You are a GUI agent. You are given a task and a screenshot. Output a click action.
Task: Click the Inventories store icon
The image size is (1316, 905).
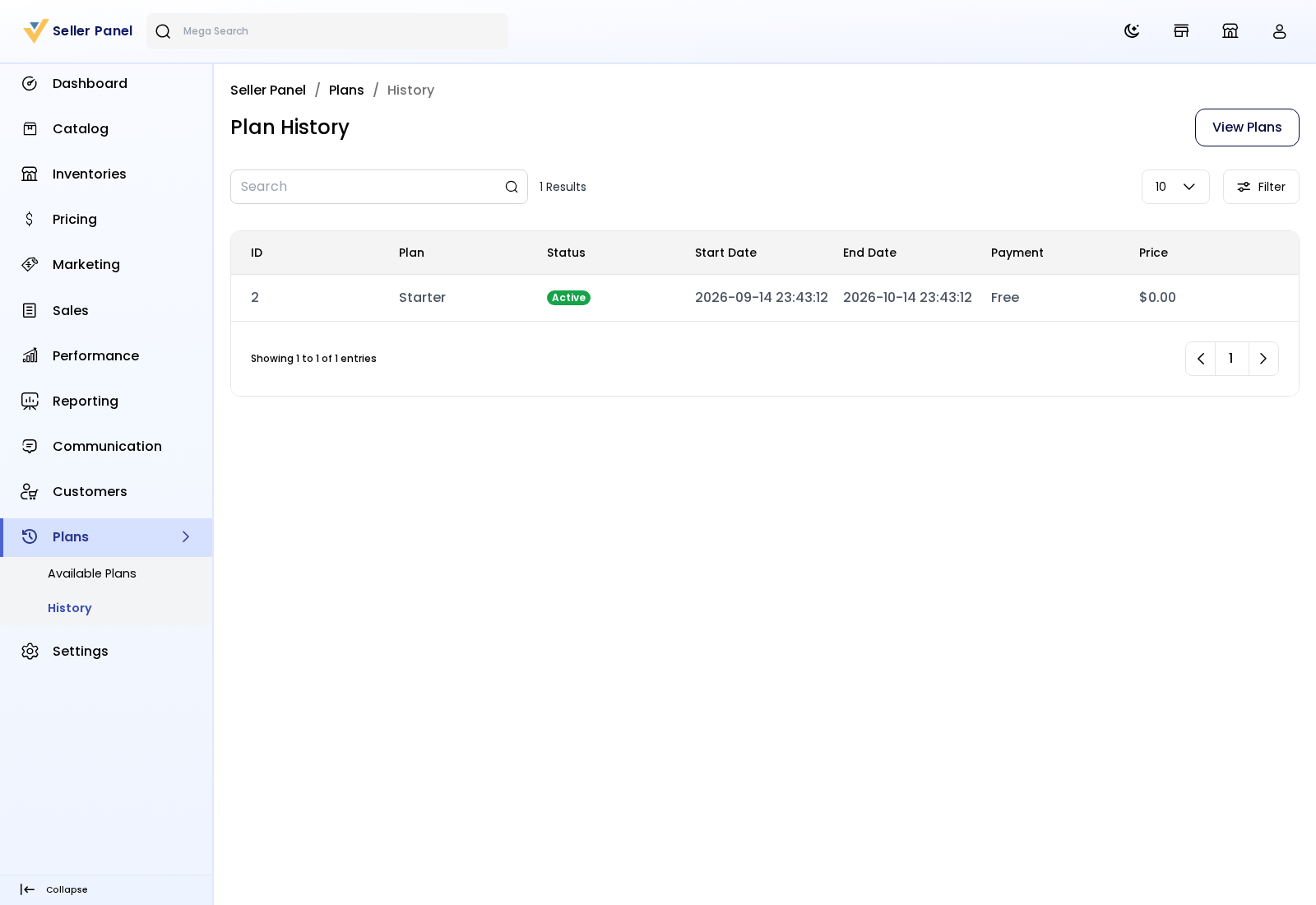[30, 174]
